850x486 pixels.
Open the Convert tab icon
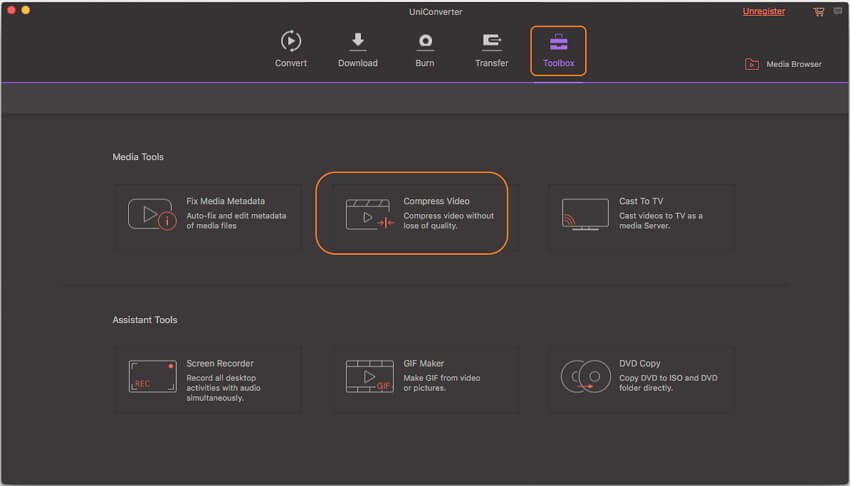click(x=290, y=41)
